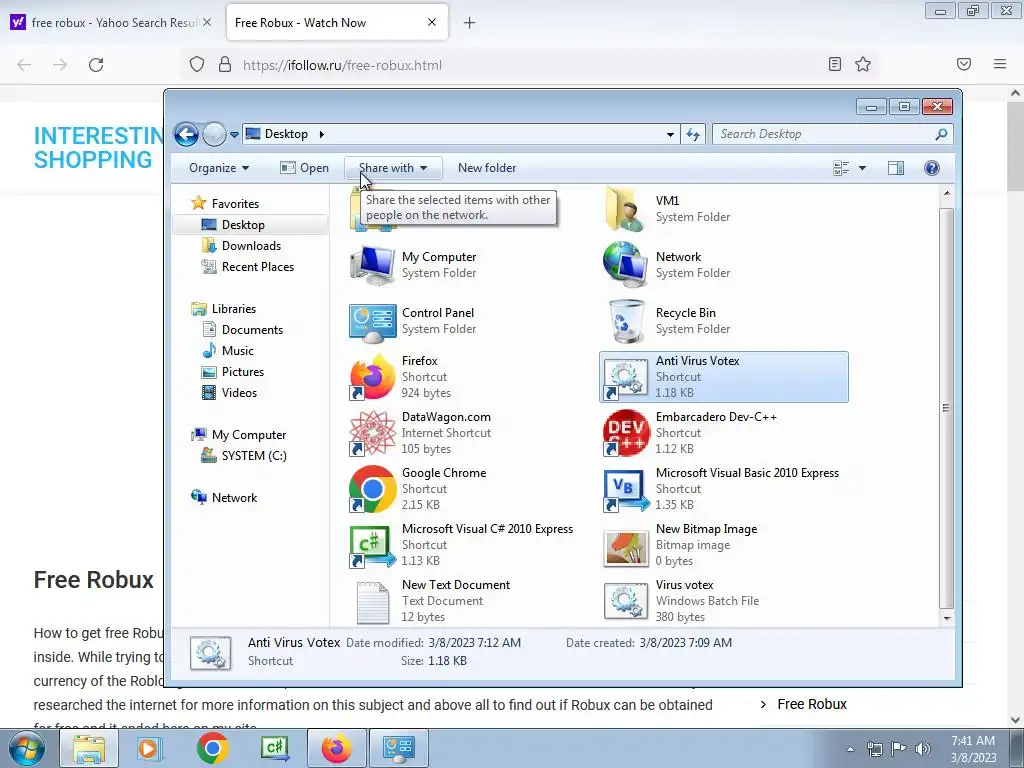Click the Free Robux sidebar link
1024x768 pixels.
click(812, 704)
